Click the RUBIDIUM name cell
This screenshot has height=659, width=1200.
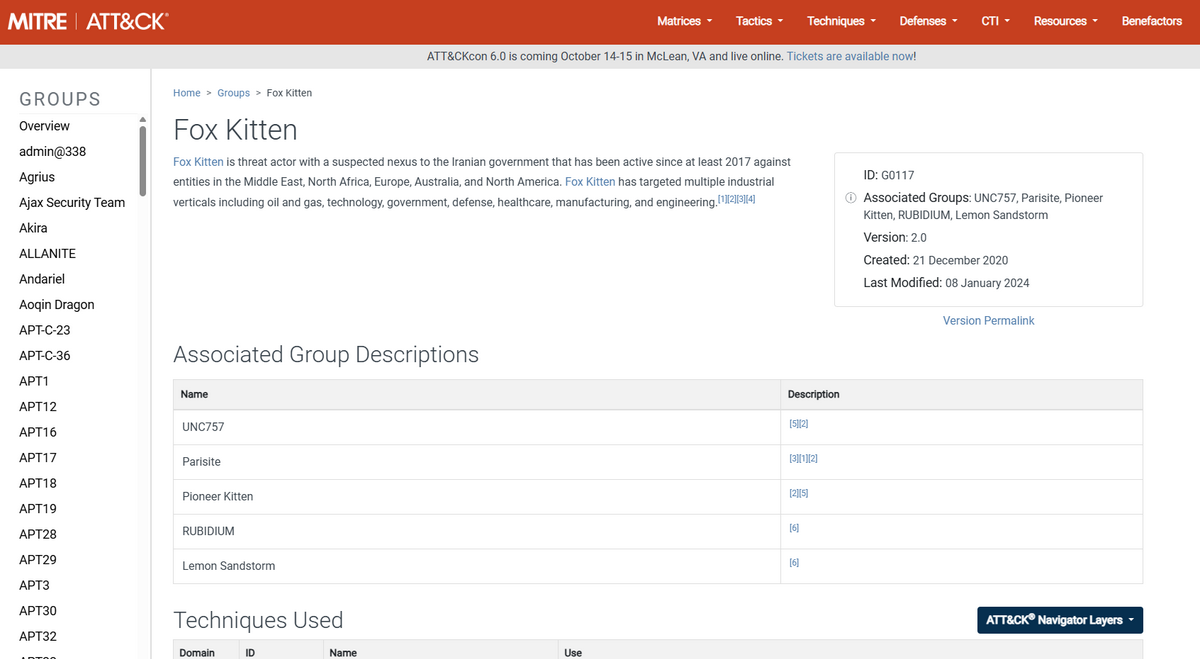[476, 531]
